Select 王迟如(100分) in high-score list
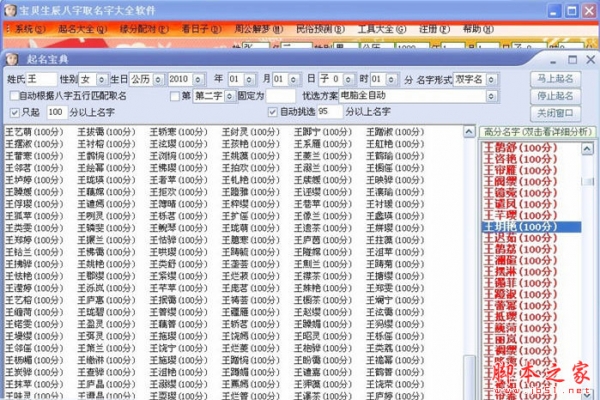The height and width of the screenshot is (400, 600). 520,238
